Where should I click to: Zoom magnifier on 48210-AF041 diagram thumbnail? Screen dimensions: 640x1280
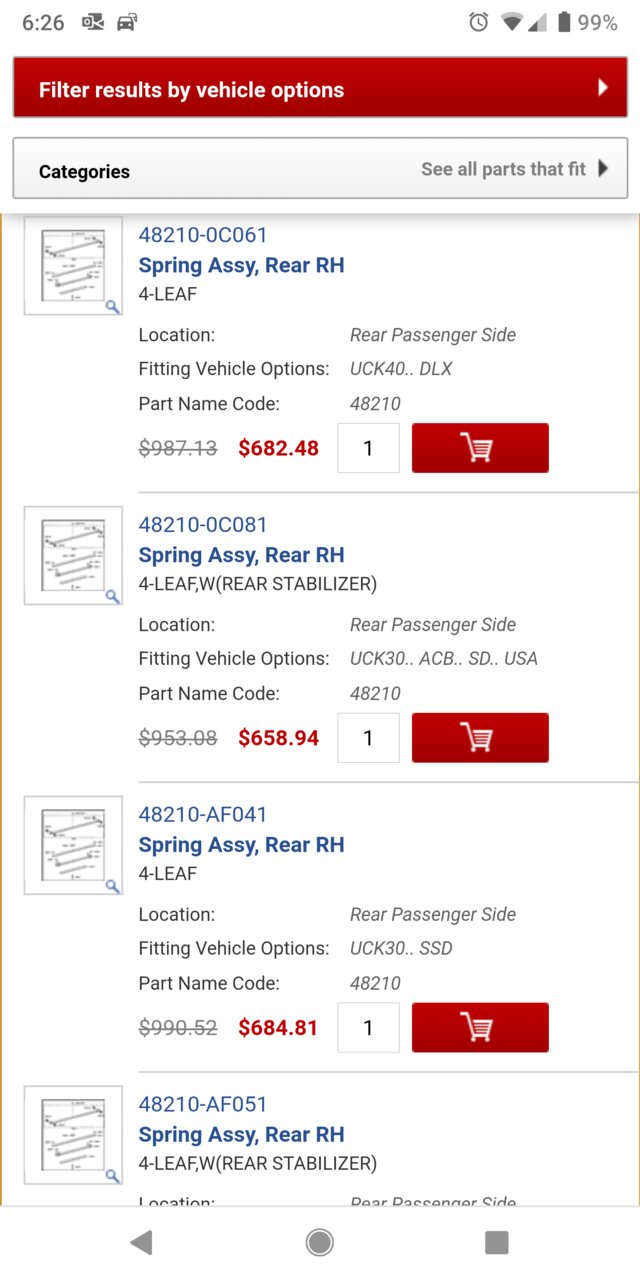(x=112, y=886)
